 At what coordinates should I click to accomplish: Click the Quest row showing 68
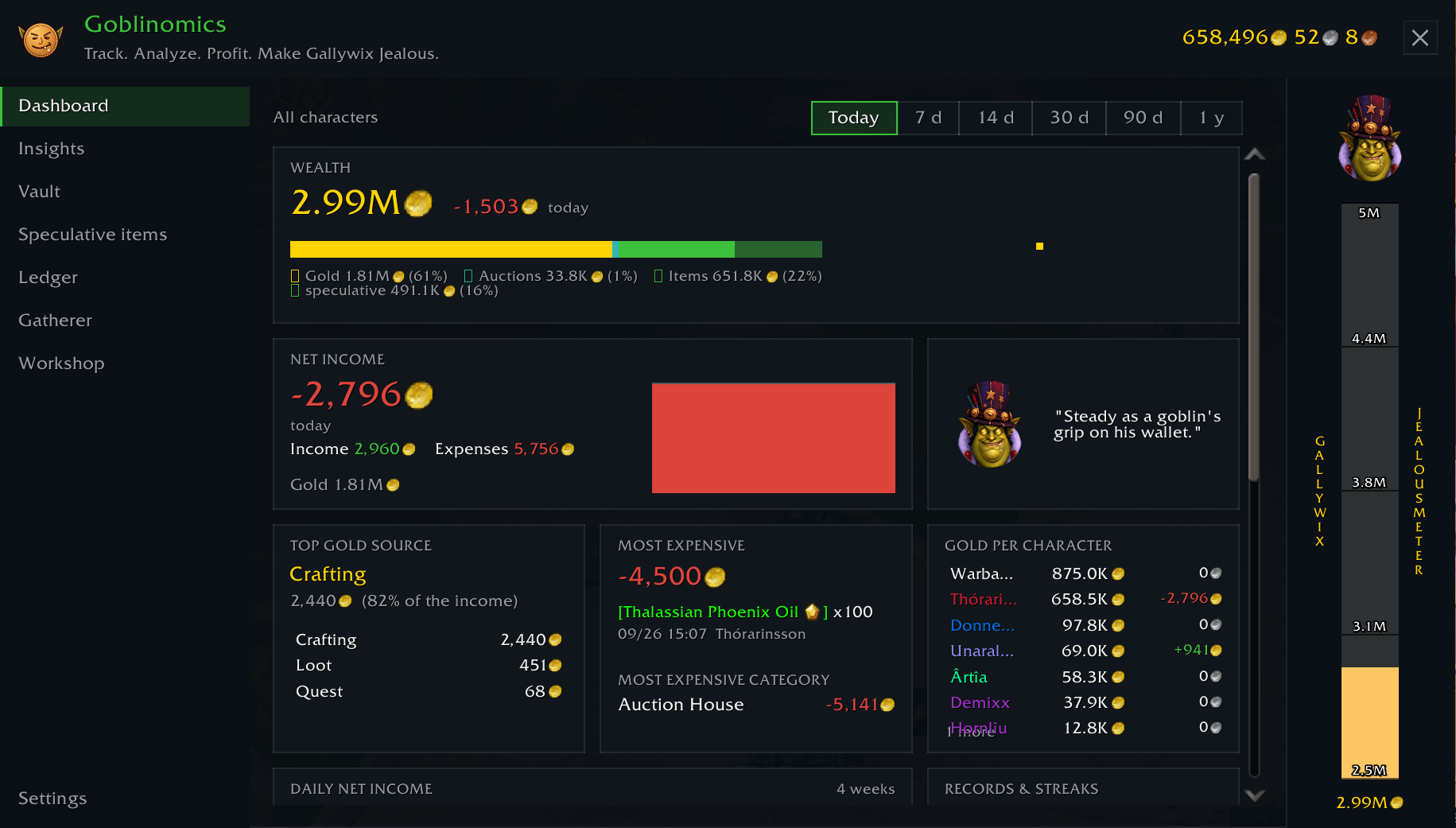(429, 691)
